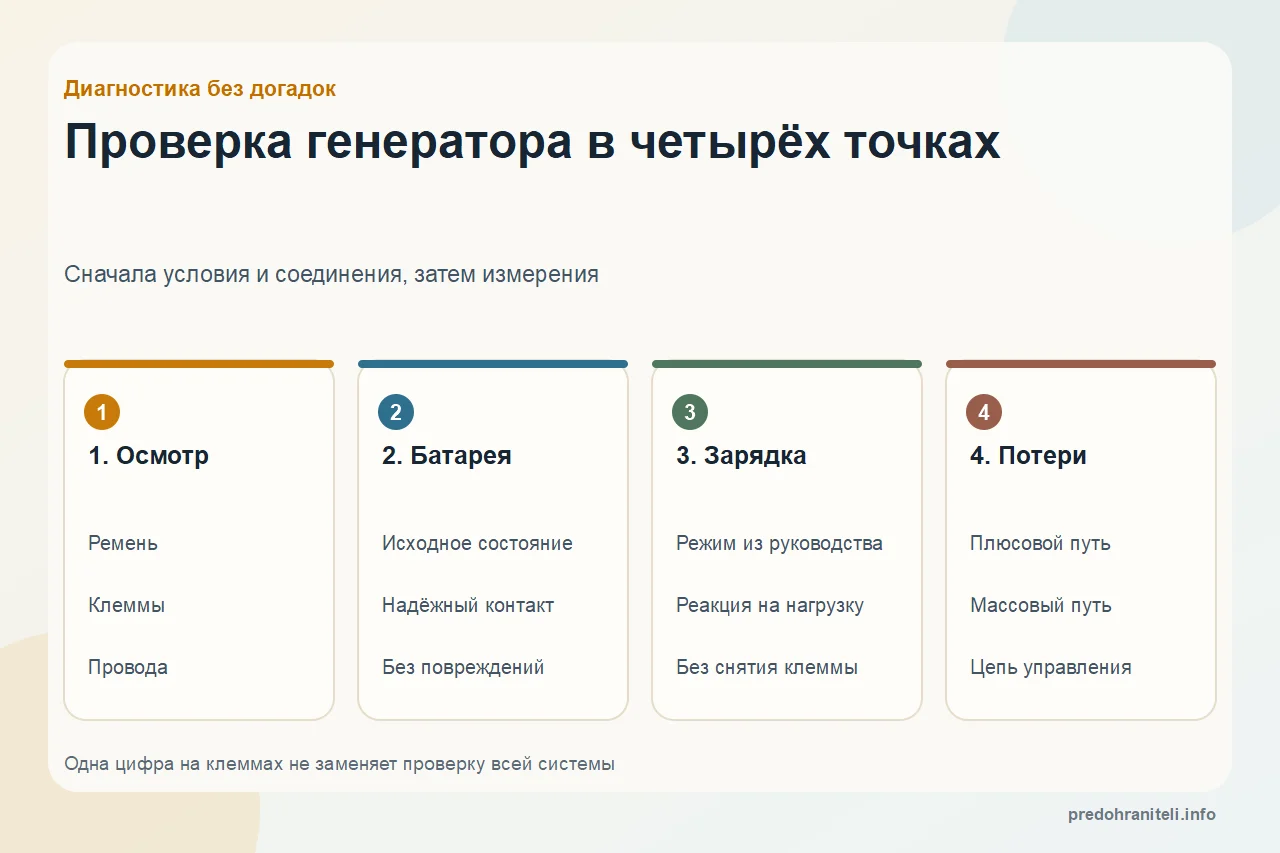Click the 'Провода' item

click(x=128, y=667)
